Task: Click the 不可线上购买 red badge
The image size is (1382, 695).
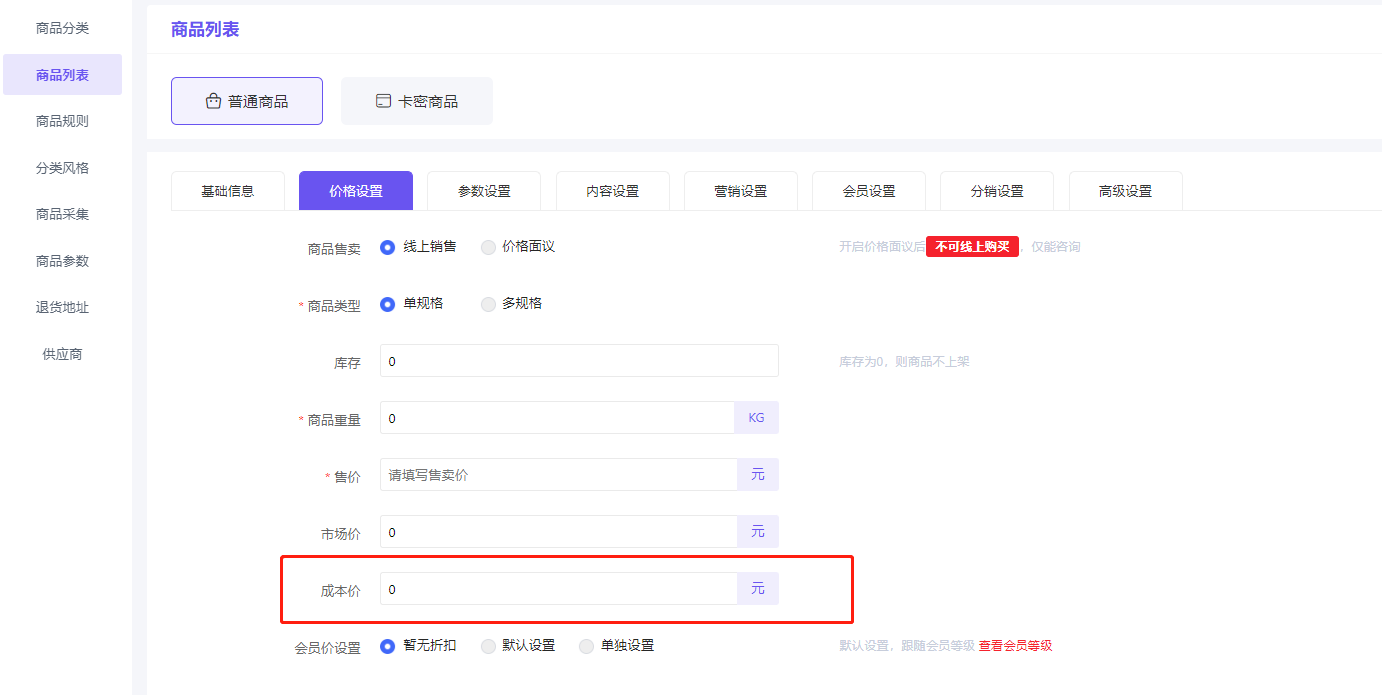Action: (x=972, y=247)
